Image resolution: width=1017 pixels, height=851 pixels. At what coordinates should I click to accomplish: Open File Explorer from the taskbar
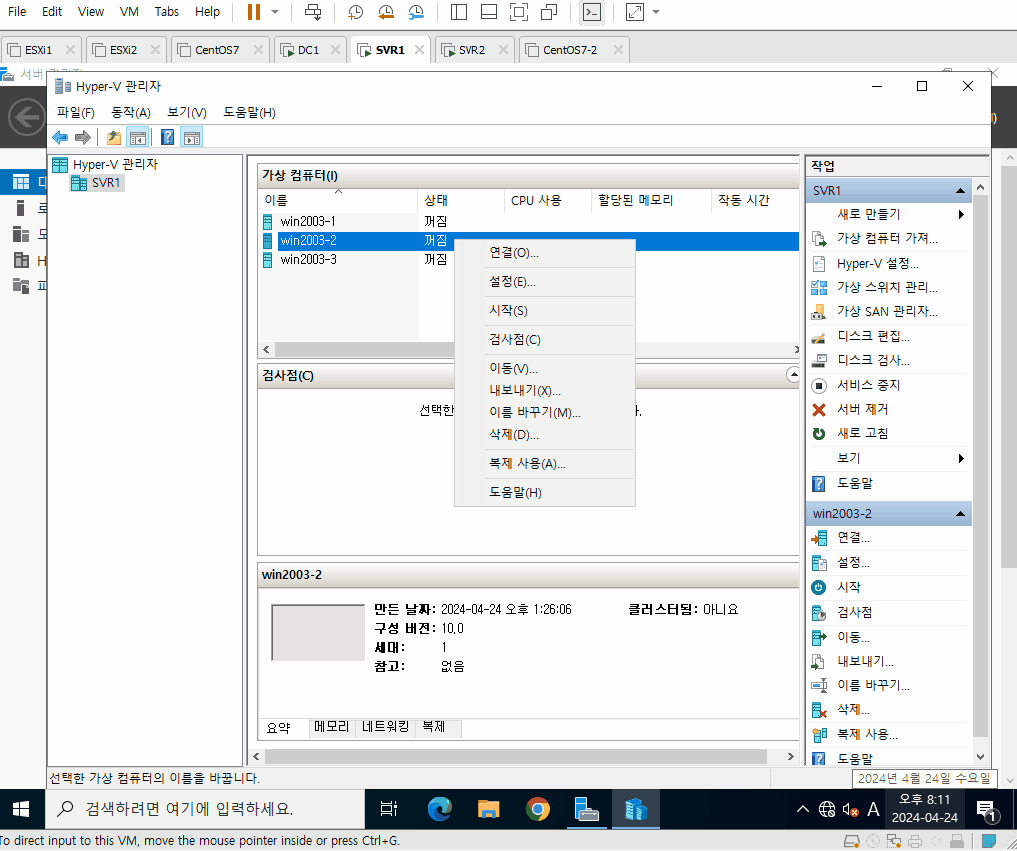(488, 809)
